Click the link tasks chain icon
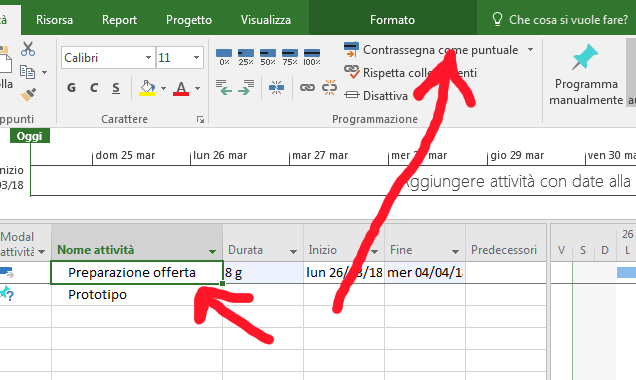This screenshot has width=636, height=380. coord(307,87)
